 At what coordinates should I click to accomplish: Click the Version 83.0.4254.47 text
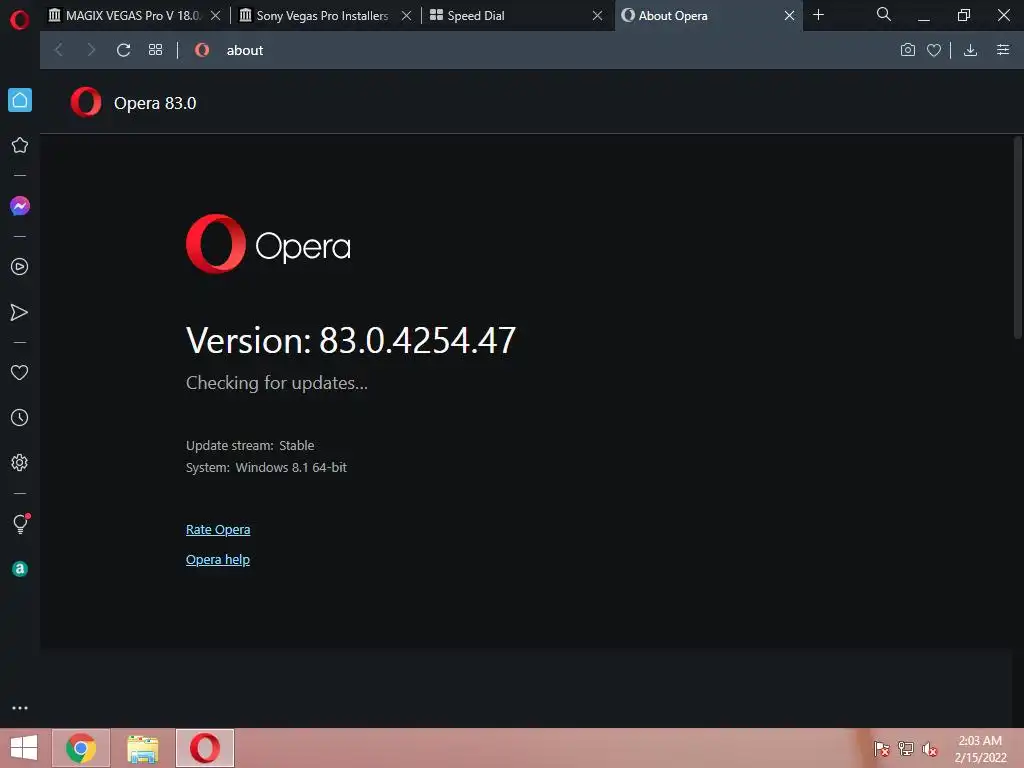351,340
